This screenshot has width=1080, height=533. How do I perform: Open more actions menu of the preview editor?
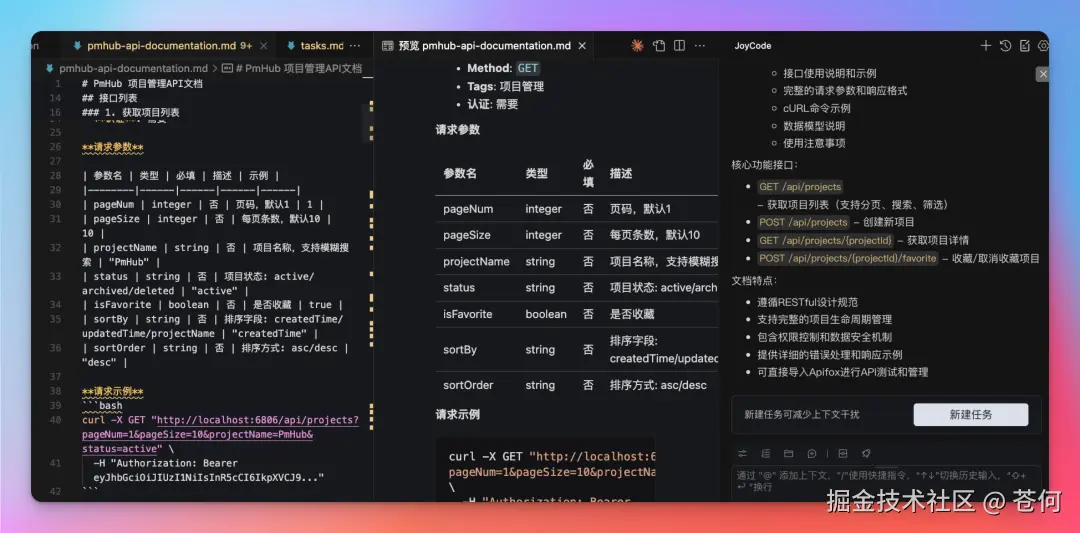click(x=700, y=46)
